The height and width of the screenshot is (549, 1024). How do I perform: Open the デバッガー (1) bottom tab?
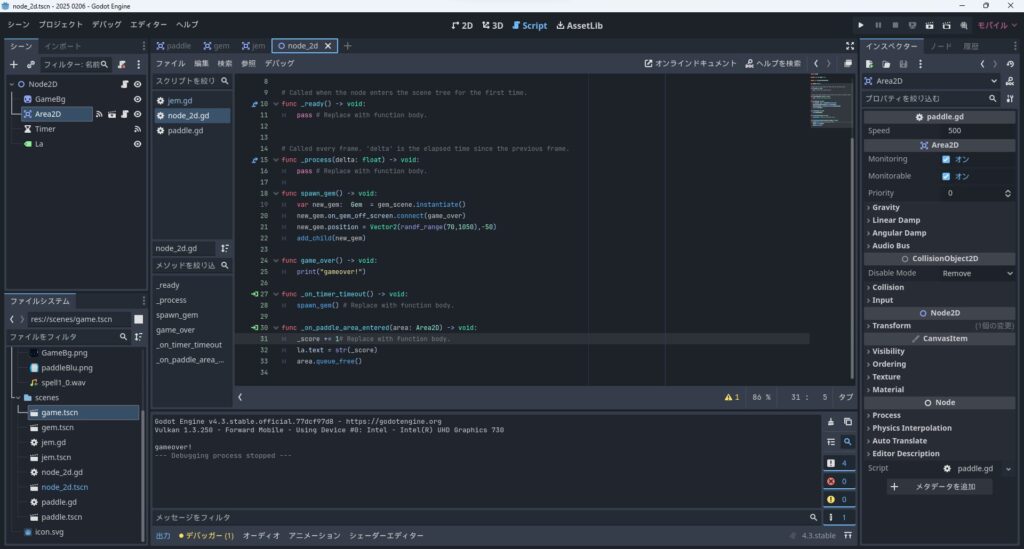click(x=206, y=535)
